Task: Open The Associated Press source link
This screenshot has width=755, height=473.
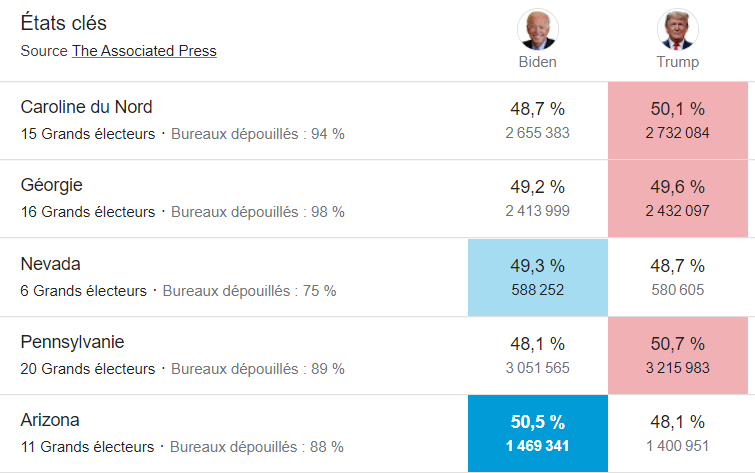Action: coord(144,51)
